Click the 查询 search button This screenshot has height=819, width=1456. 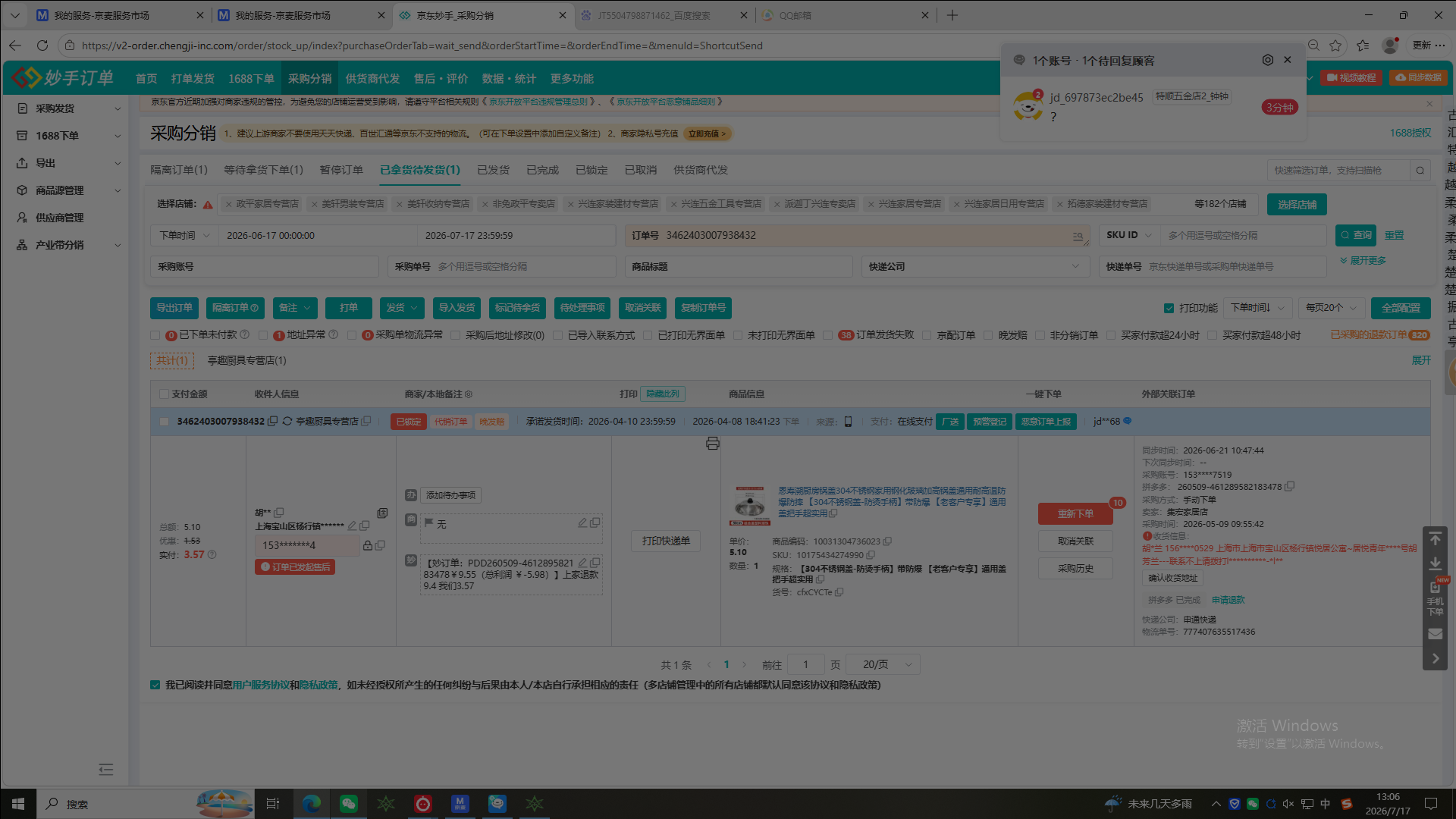(1355, 236)
